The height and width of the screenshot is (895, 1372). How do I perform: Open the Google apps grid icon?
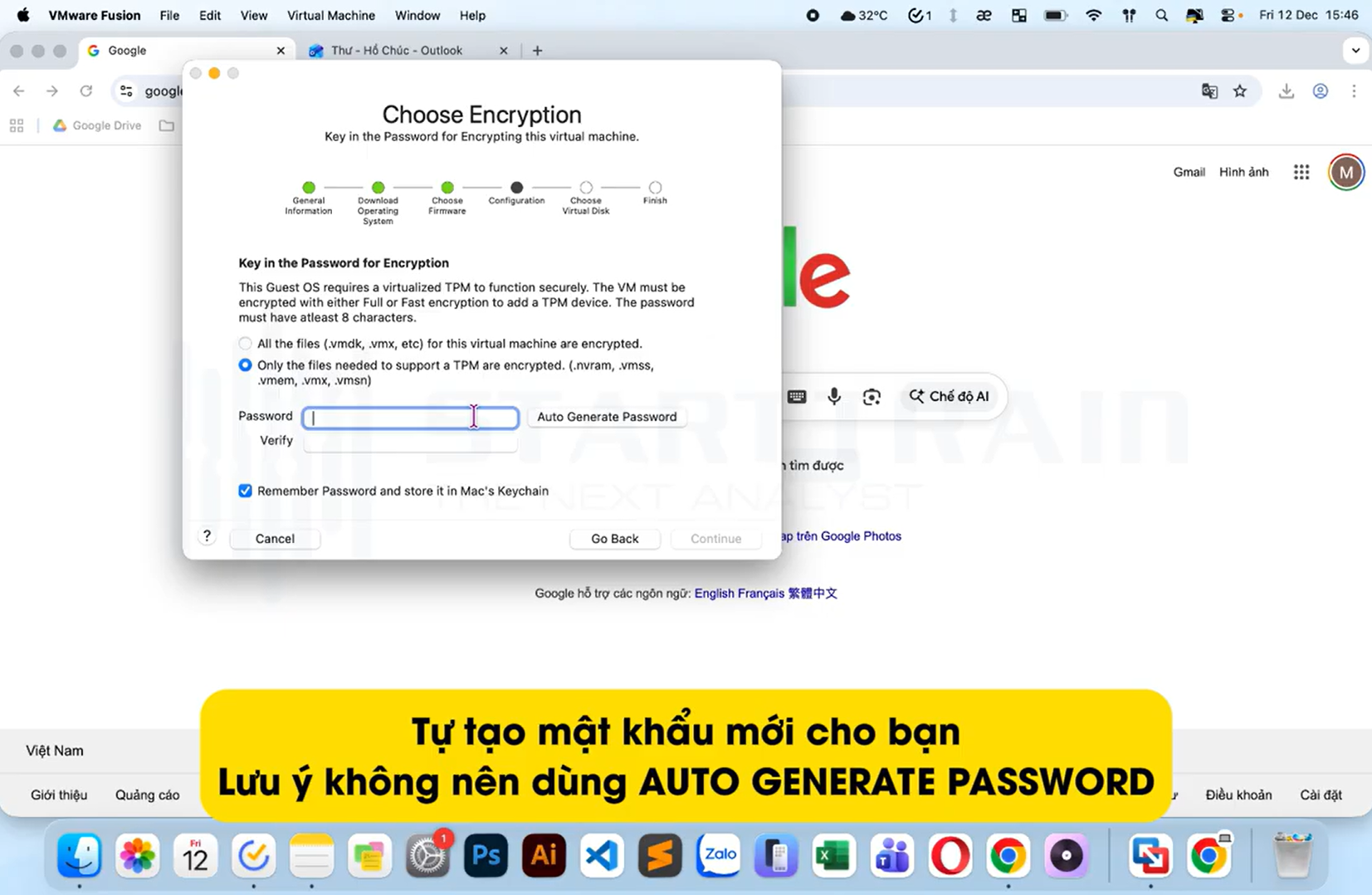point(1301,172)
